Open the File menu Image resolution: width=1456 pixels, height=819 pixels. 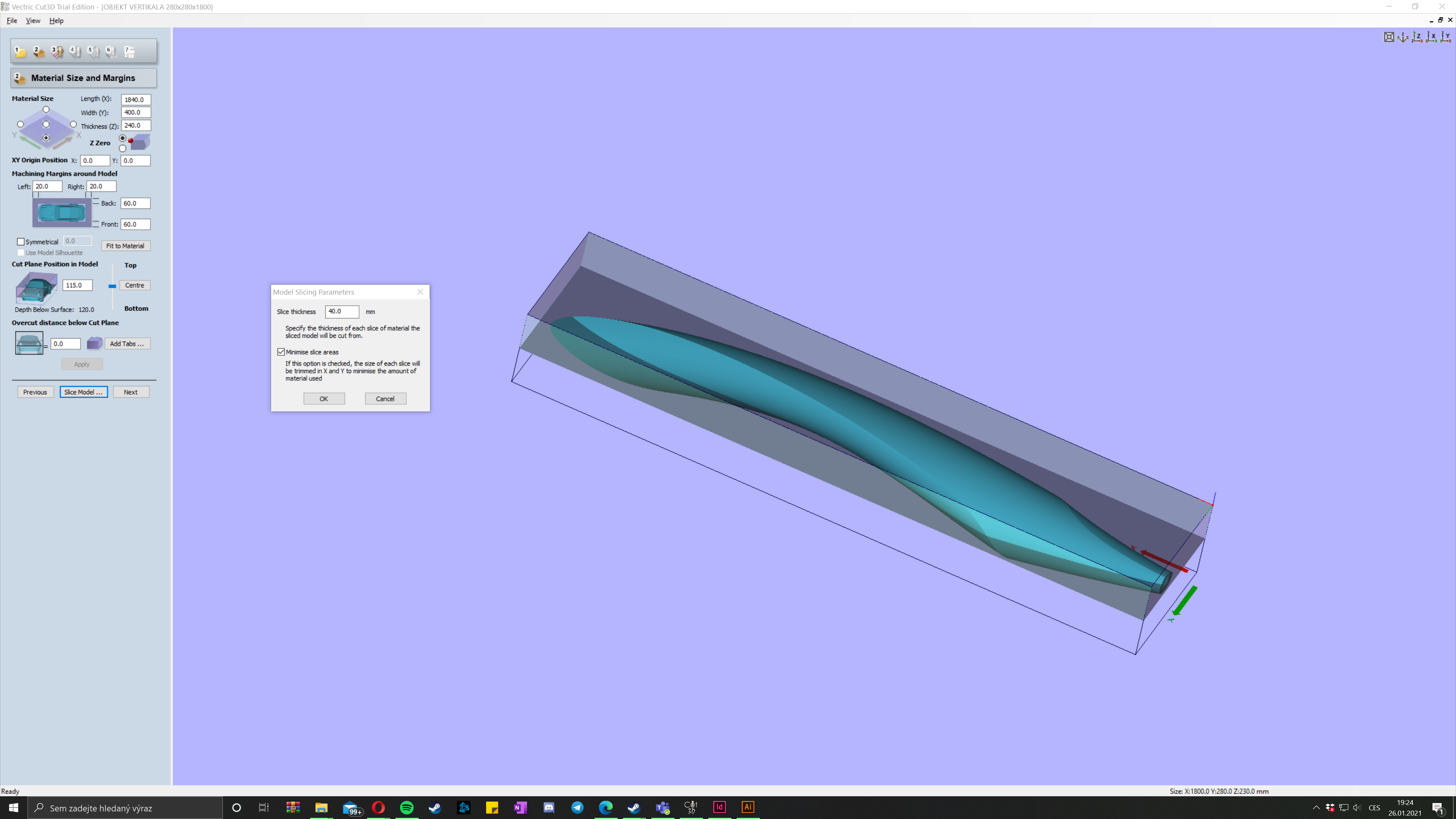11,20
